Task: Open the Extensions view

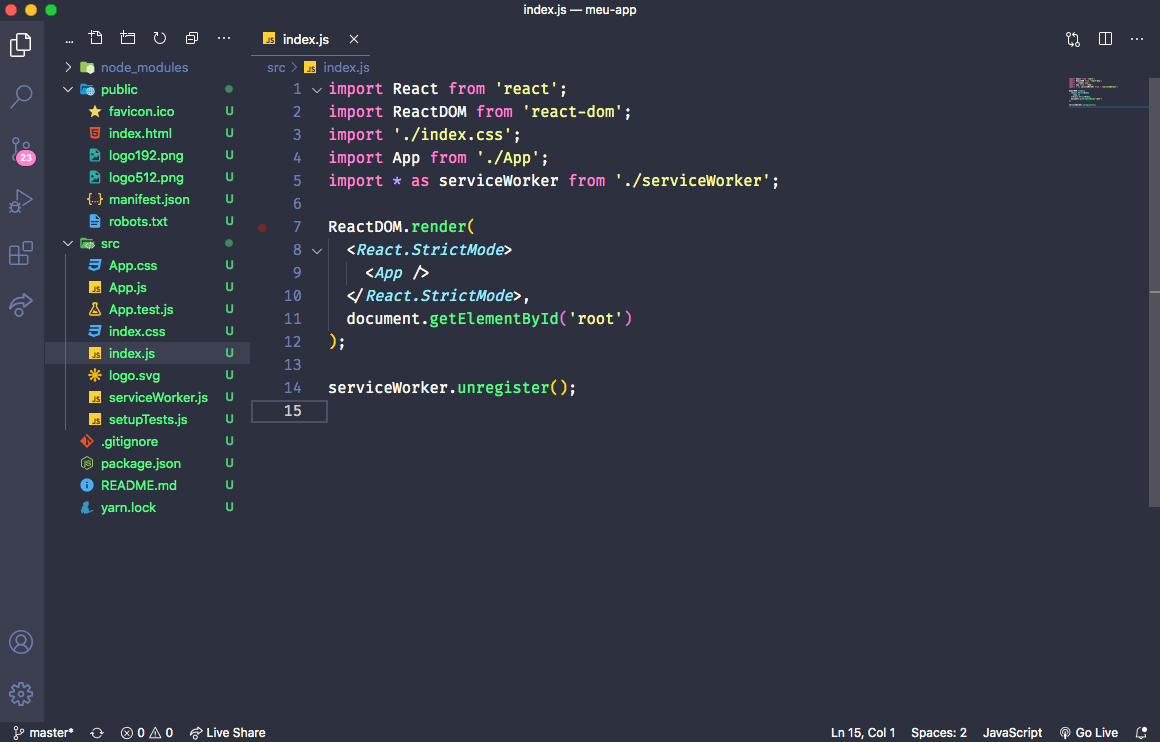Action: pyautogui.click(x=21, y=253)
